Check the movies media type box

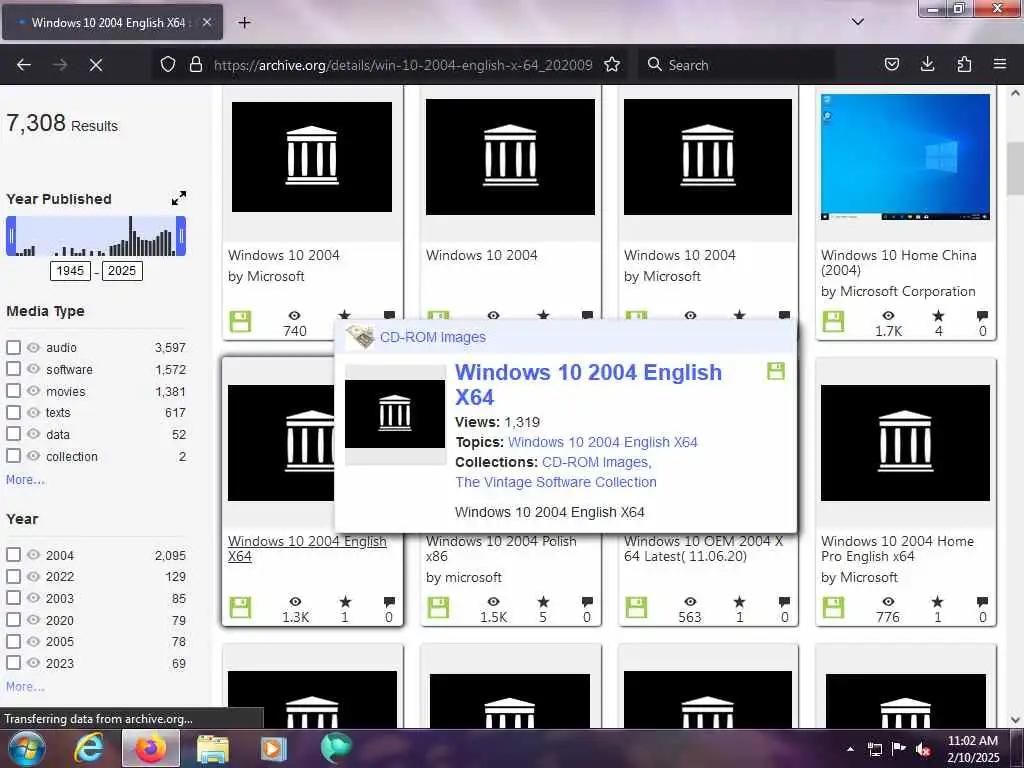[13, 391]
